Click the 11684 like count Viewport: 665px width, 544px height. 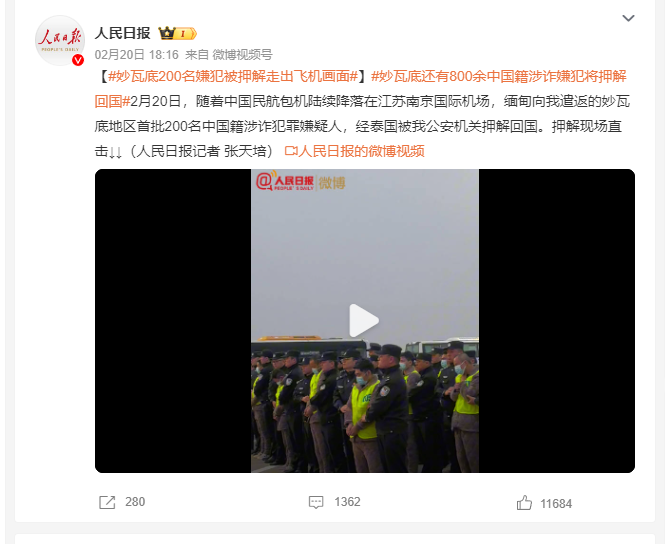556,504
